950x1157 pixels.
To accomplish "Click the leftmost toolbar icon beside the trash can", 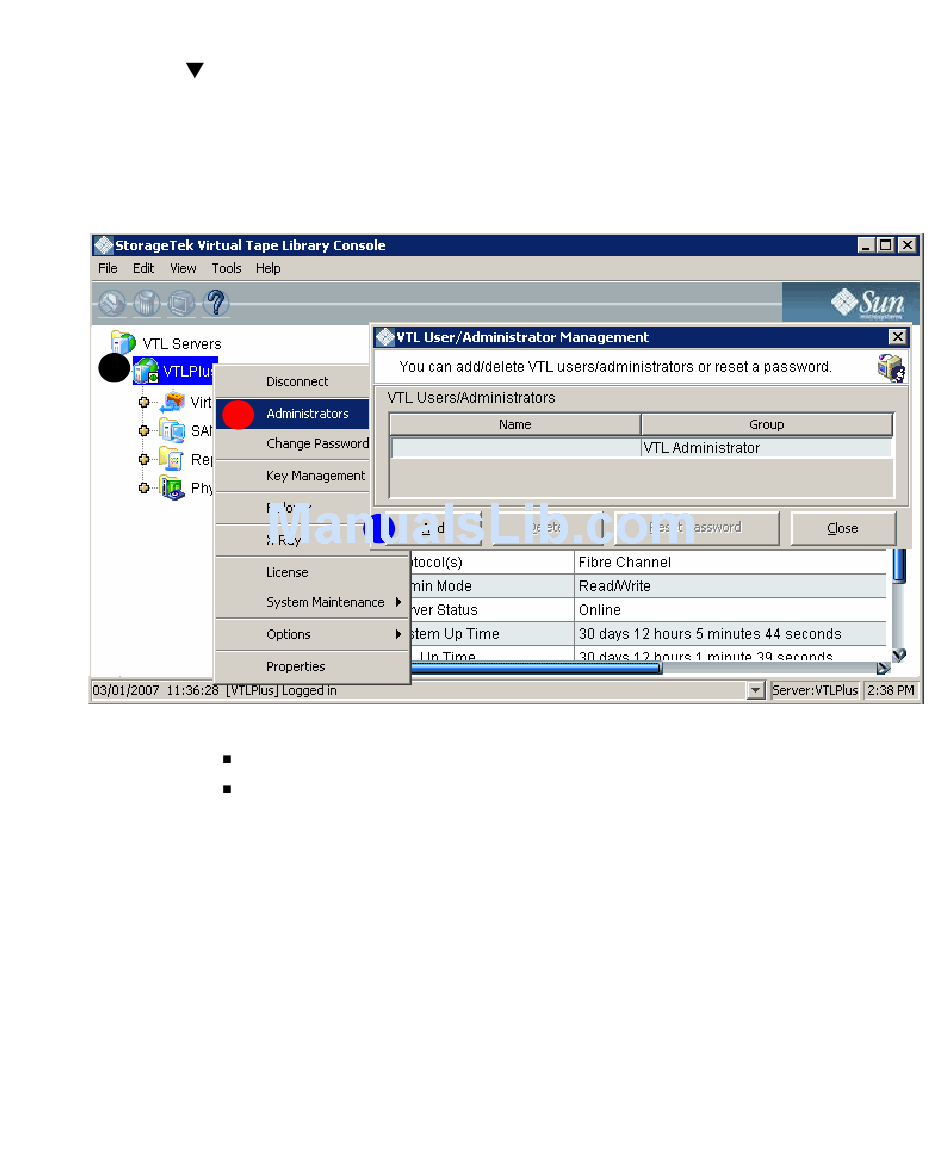I will 113,303.
